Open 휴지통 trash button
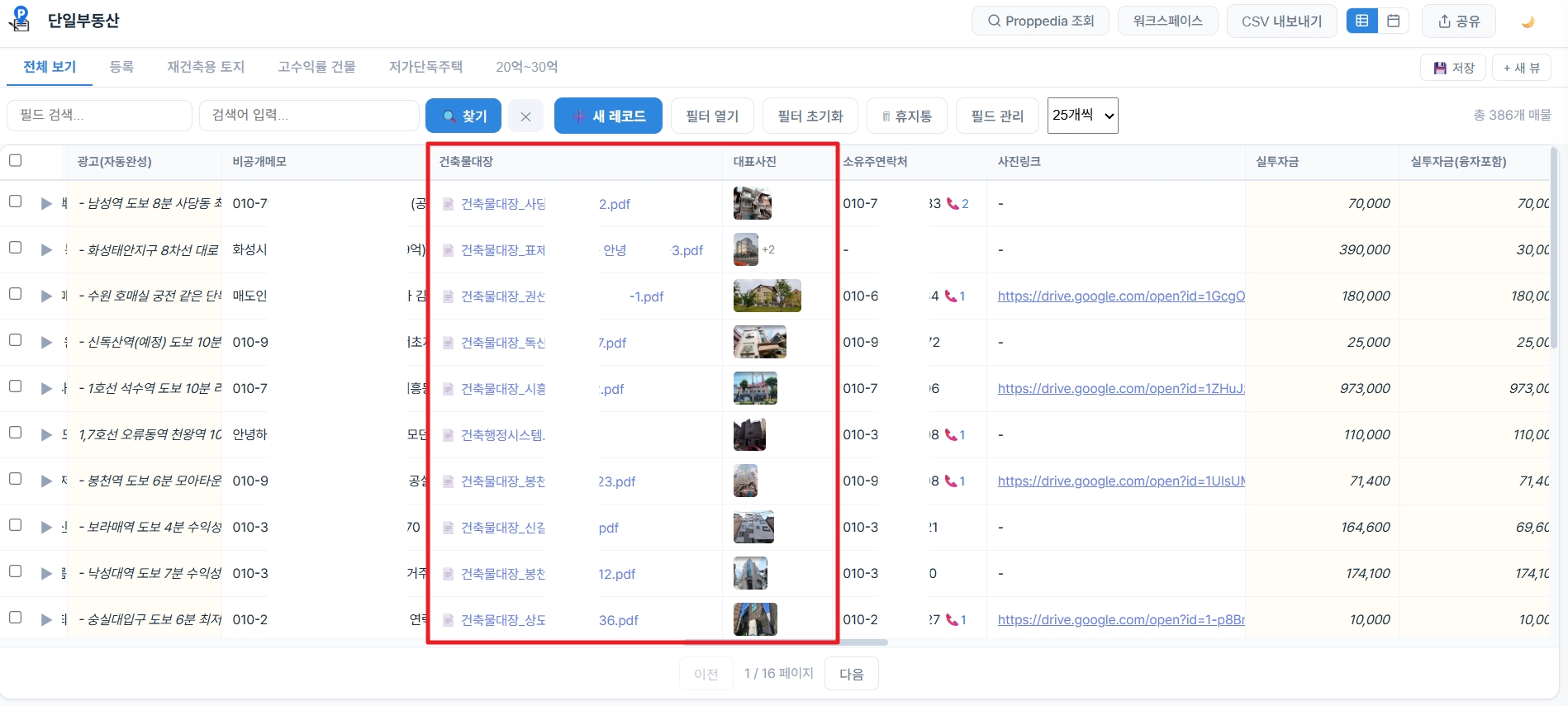The width and height of the screenshot is (1568, 706). click(x=906, y=116)
